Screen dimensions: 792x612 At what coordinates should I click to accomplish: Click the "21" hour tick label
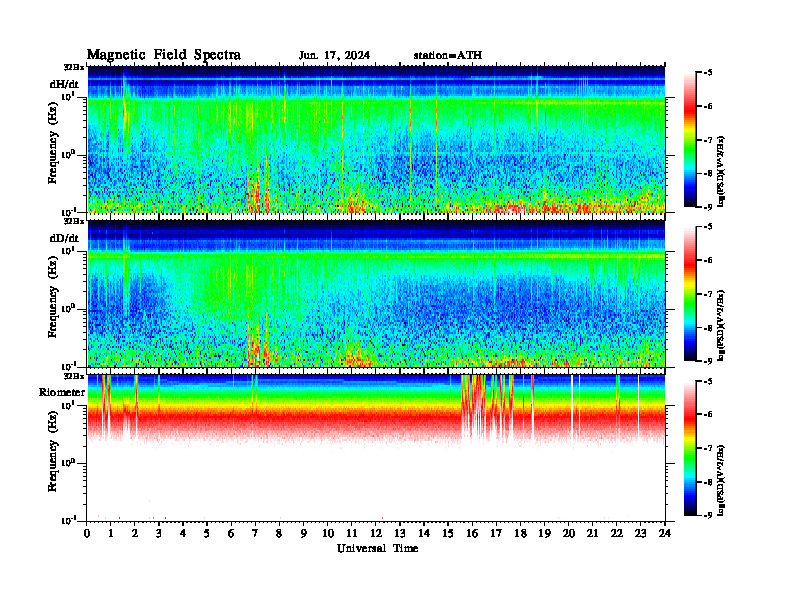[592, 534]
